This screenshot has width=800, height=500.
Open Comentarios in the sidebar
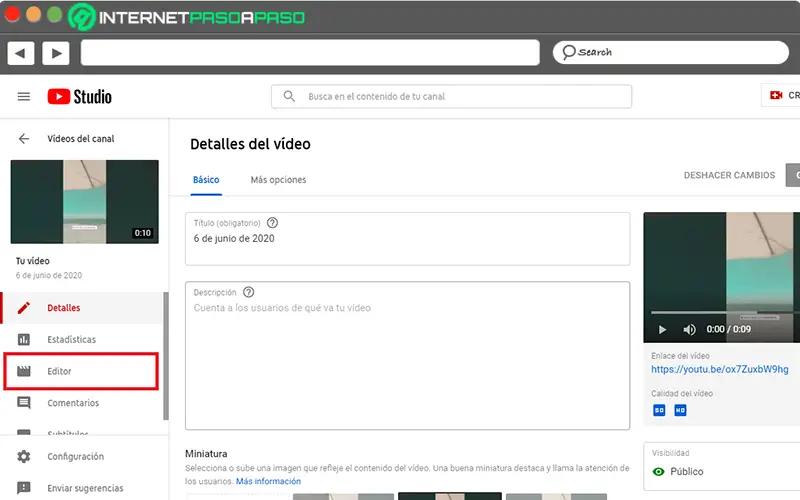82,403
